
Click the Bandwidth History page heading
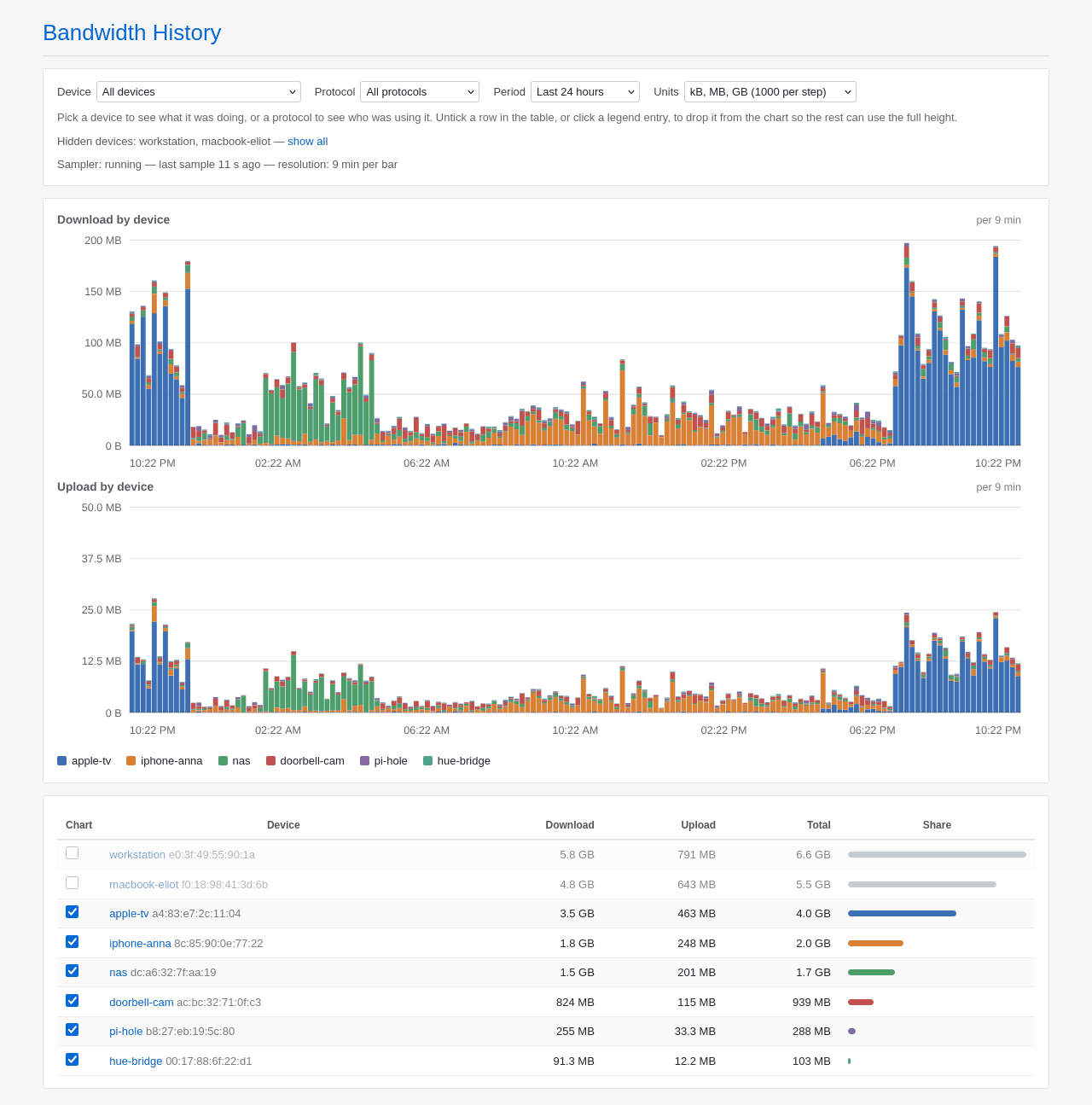coord(132,32)
